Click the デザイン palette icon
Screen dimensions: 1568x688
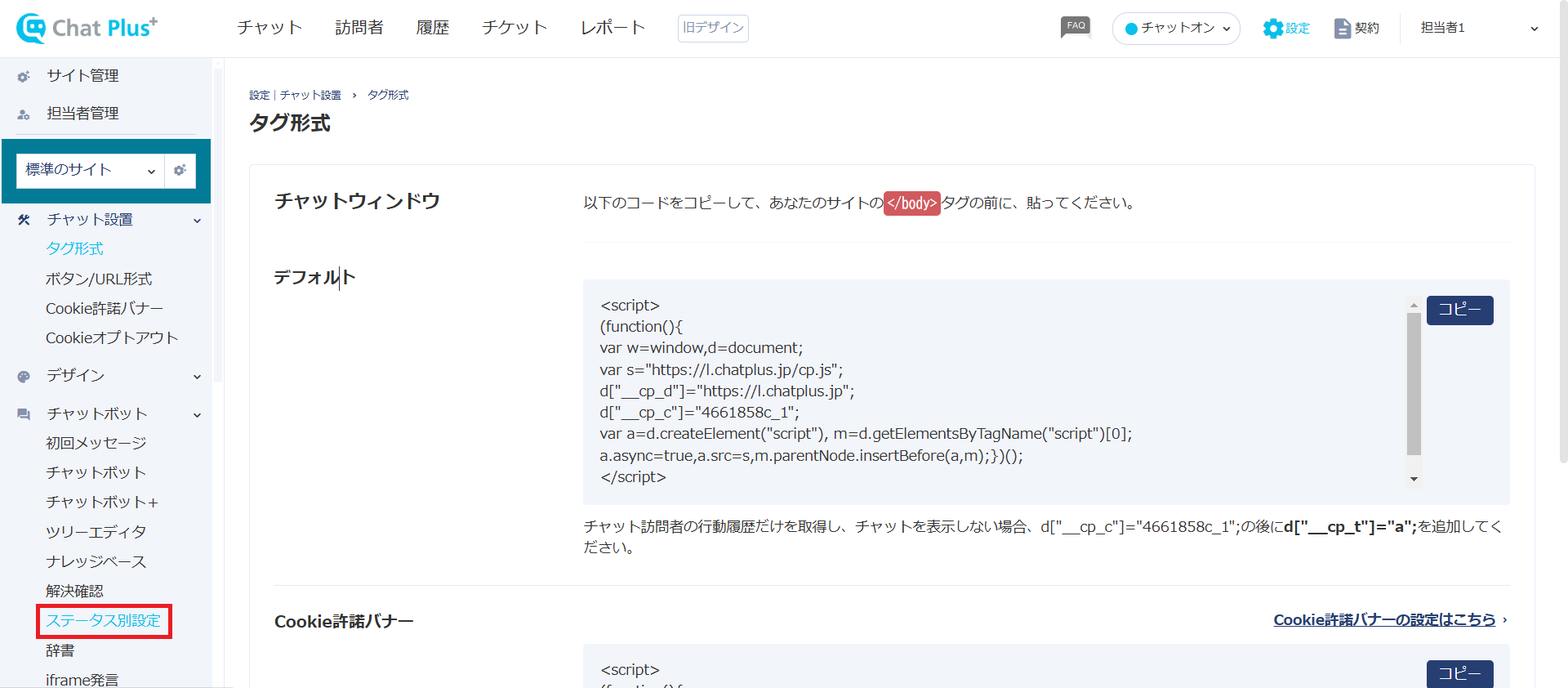[24, 377]
